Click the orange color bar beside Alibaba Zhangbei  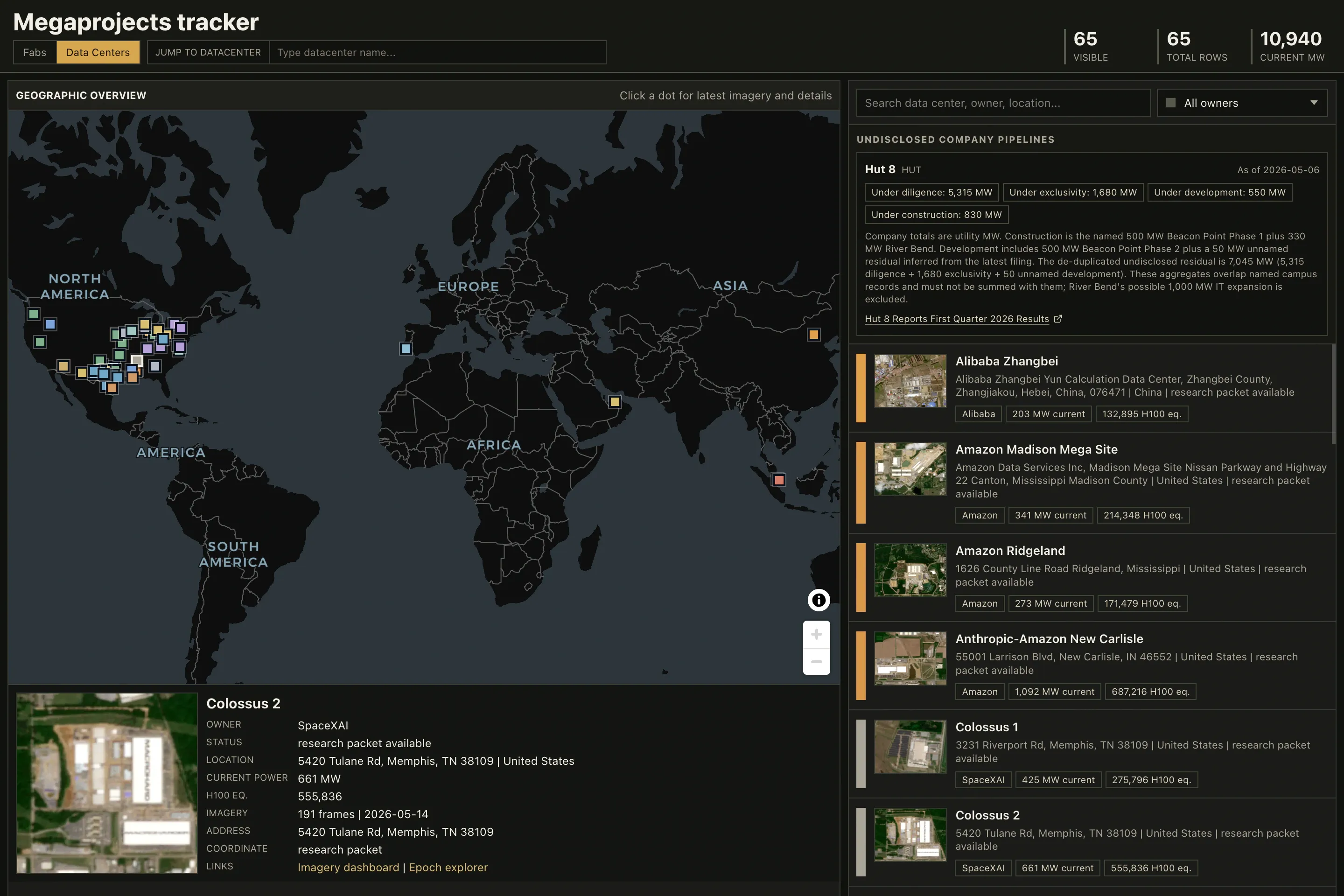pos(861,388)
